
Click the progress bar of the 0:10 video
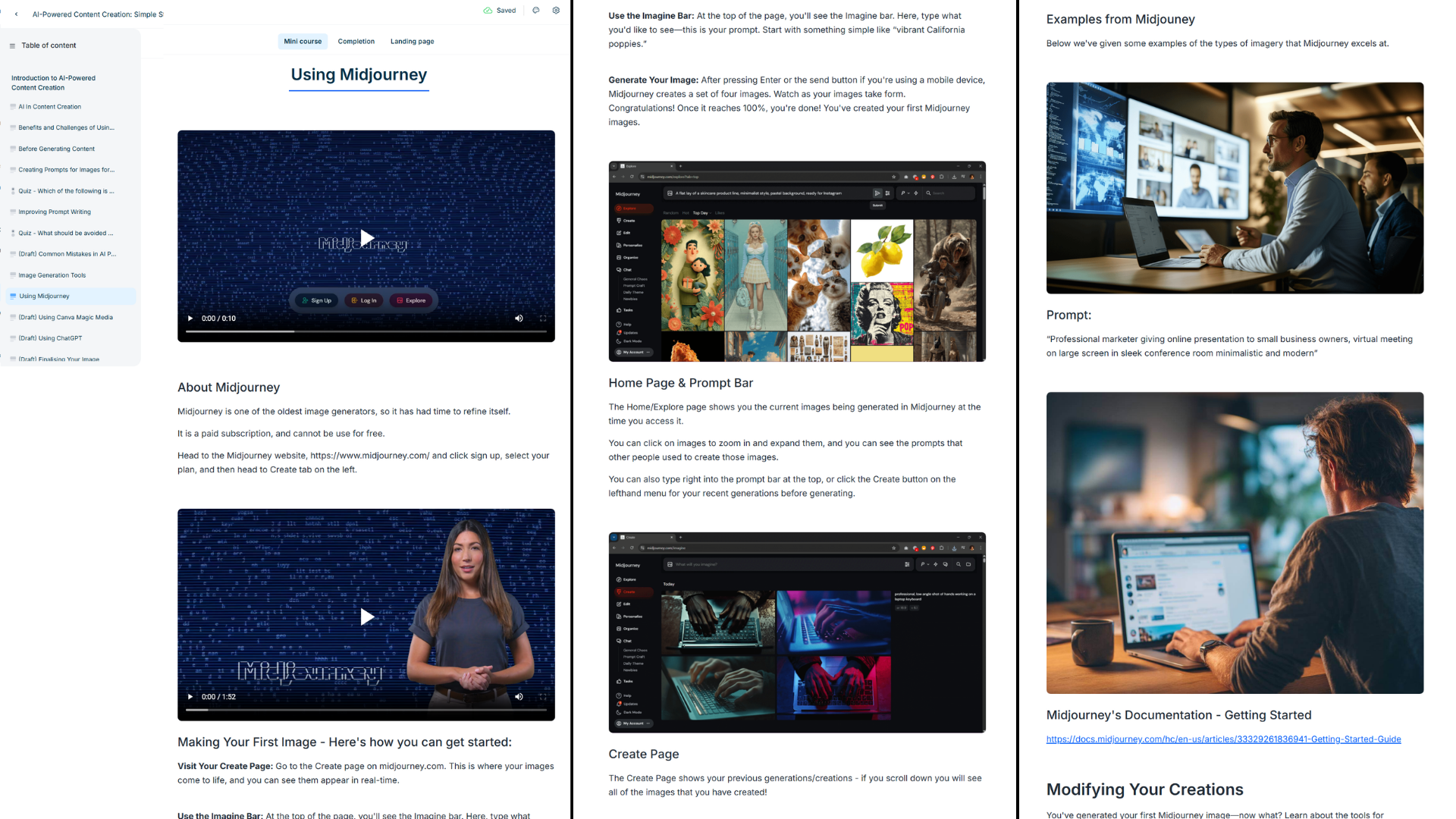(366, 331)
